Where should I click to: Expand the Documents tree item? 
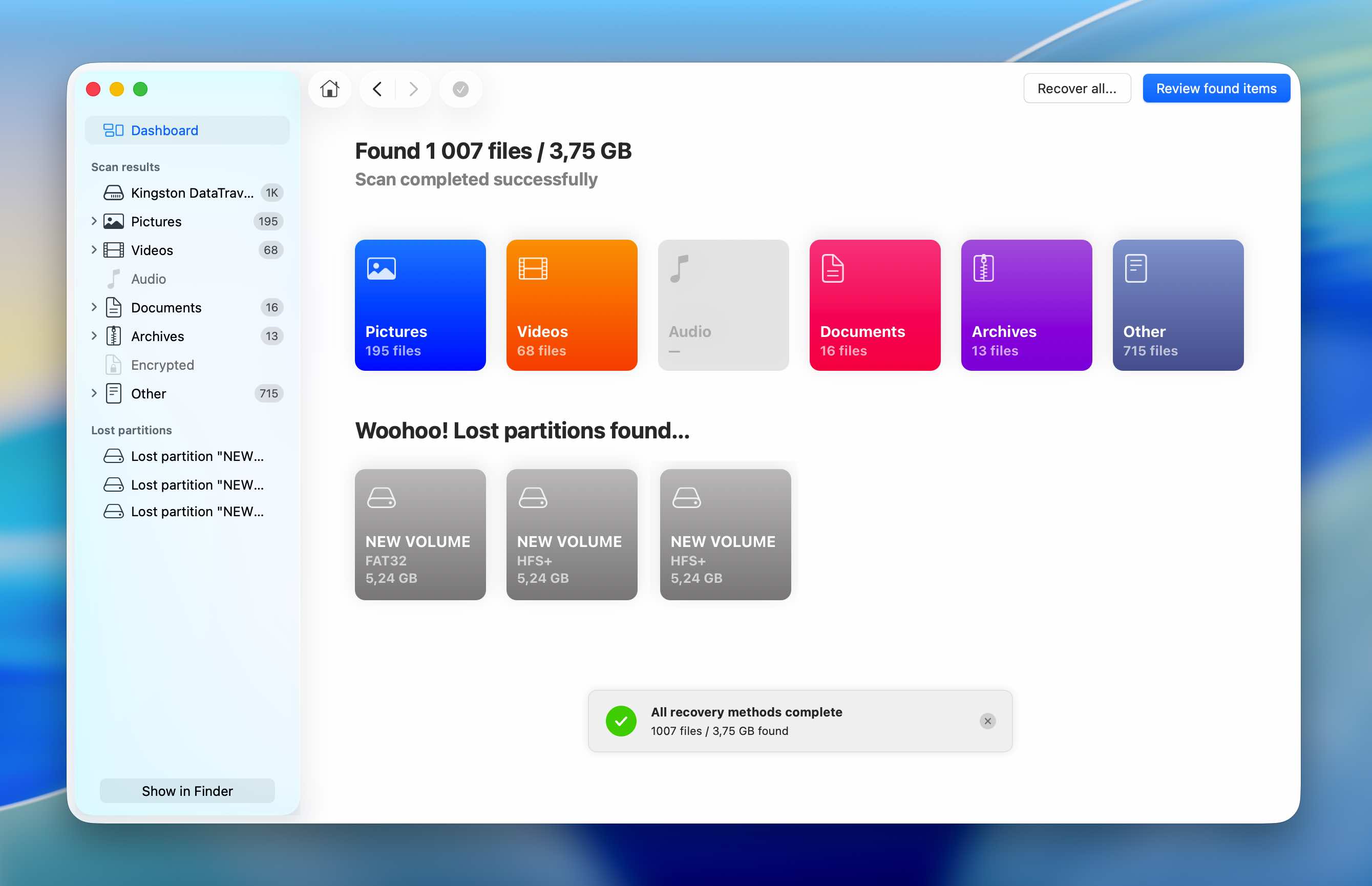(94, 307)
